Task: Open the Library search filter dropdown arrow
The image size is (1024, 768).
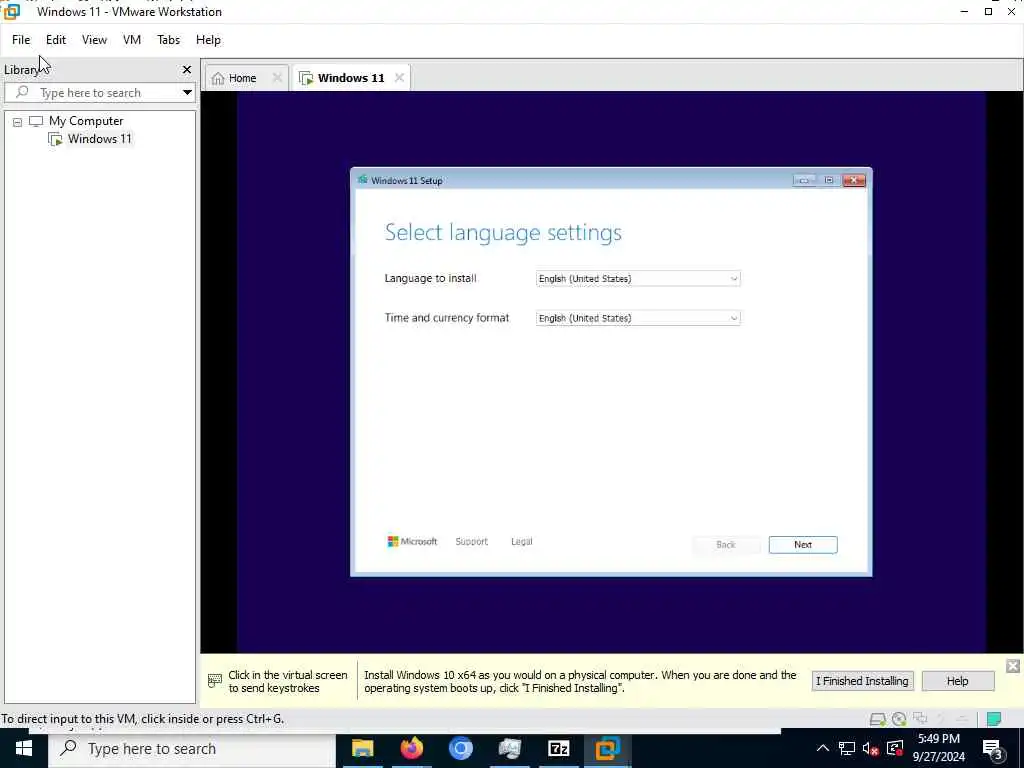Action: 187,93
